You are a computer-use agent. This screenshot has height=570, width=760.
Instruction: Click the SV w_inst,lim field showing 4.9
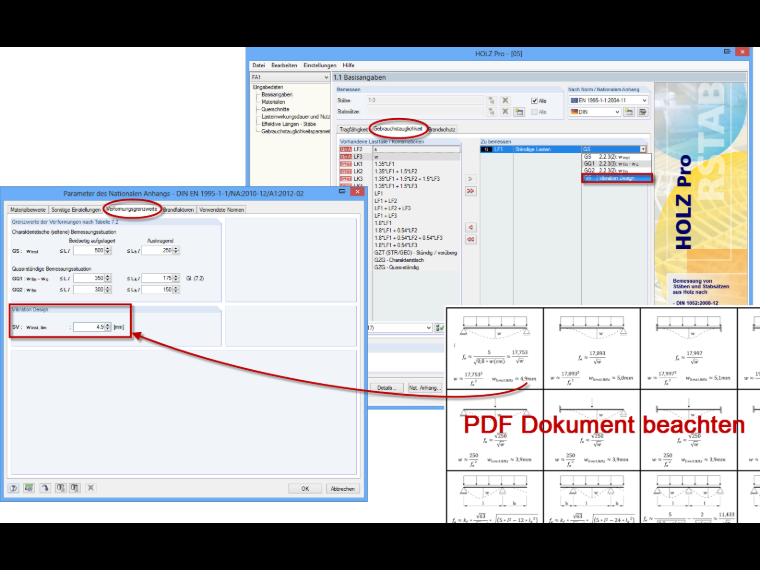[x=89, y=327]
